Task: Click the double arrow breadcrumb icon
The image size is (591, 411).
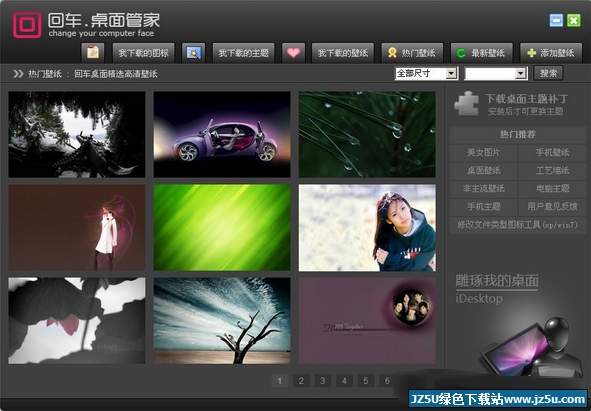Action: [x=18, y=74]
